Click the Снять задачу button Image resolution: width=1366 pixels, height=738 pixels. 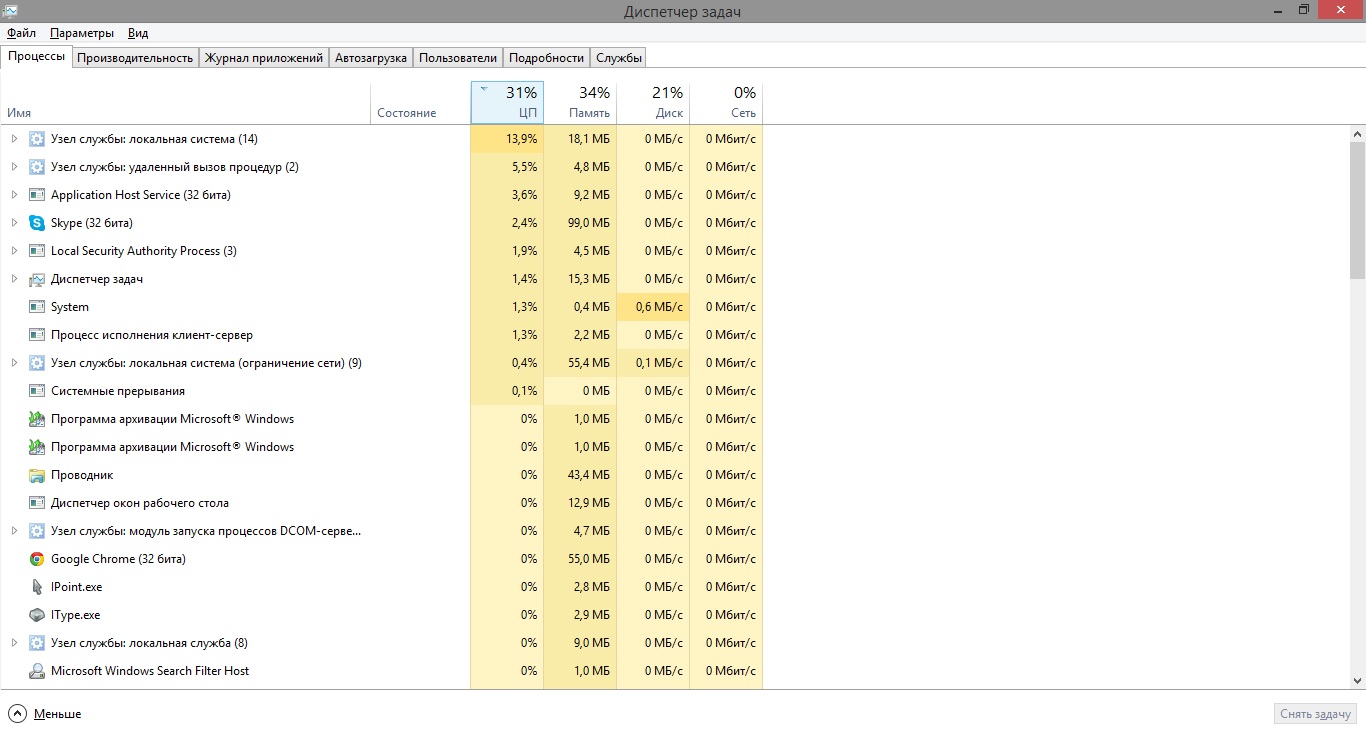tap(1316, 714)
